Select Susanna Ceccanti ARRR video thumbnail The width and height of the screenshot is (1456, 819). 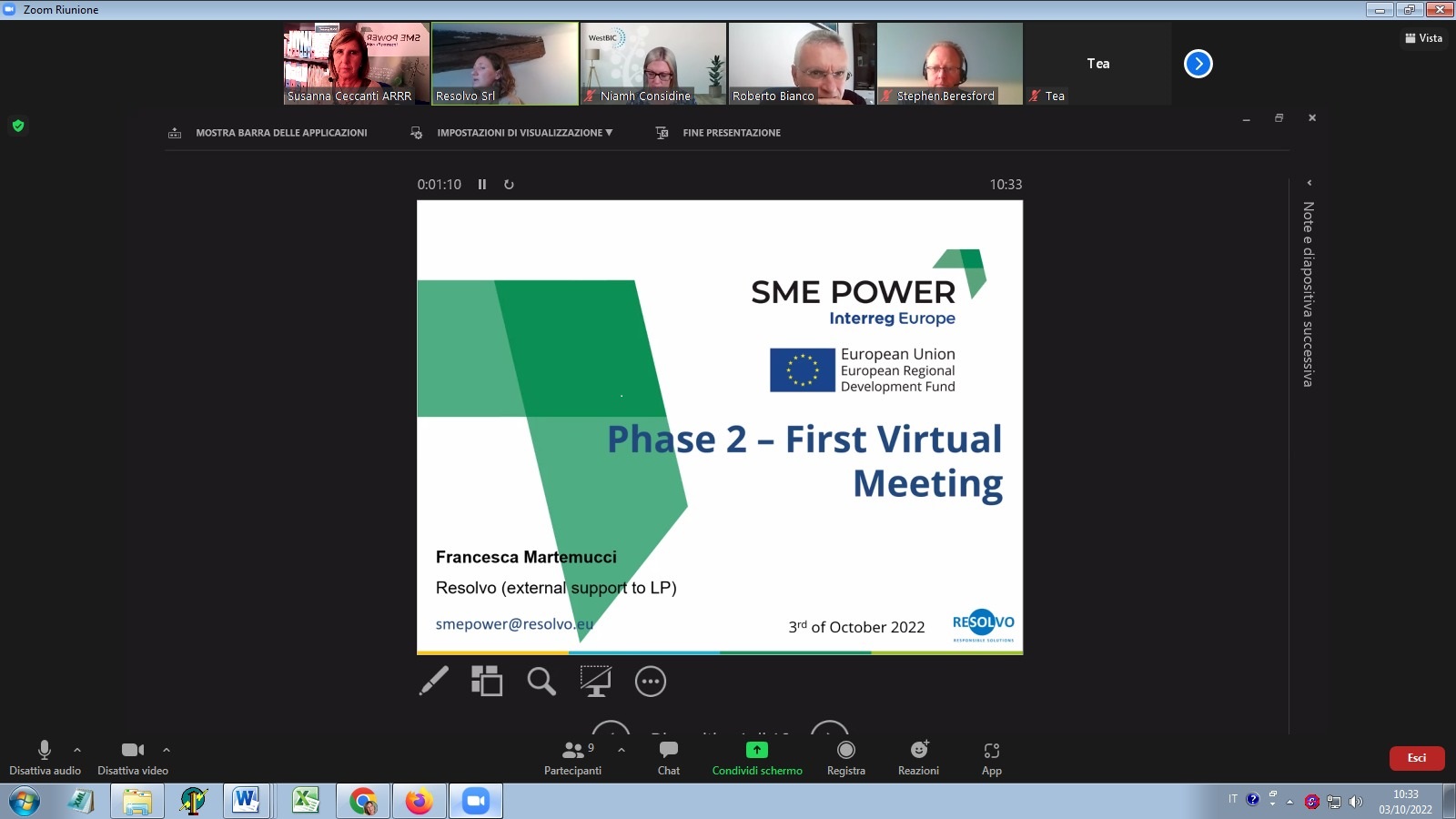tap(356, 64)
